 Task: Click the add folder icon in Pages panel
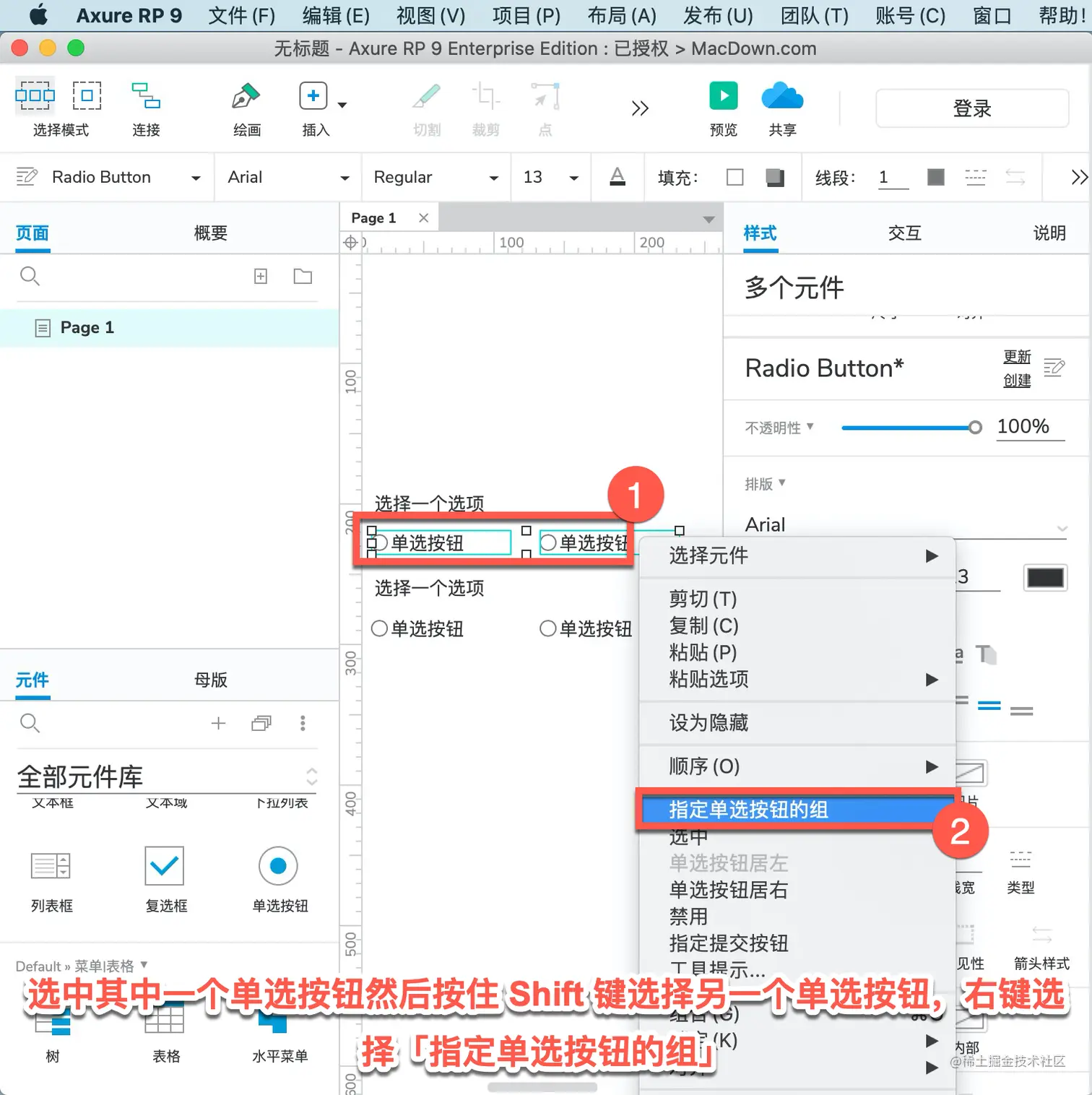pos(303,276)
